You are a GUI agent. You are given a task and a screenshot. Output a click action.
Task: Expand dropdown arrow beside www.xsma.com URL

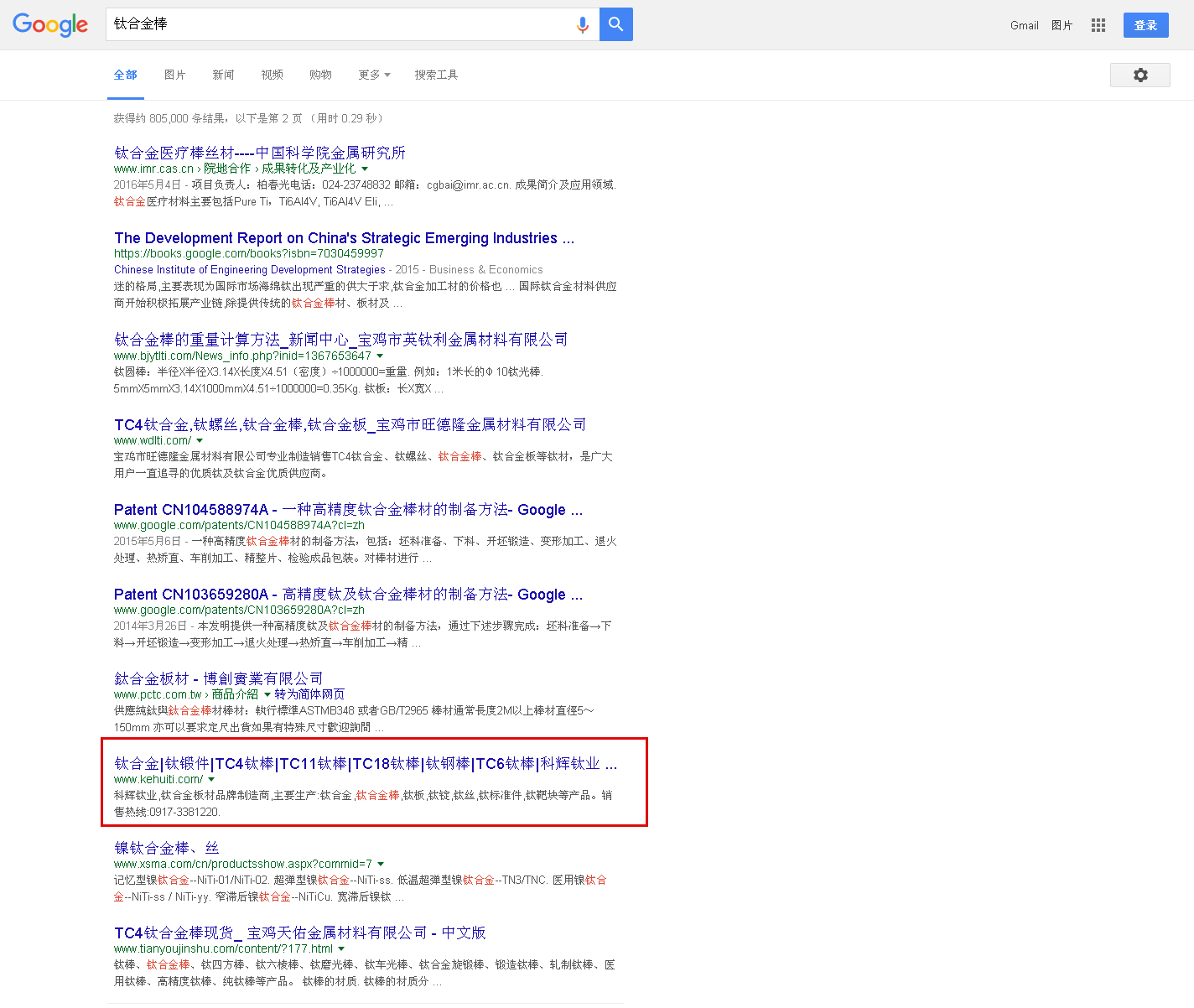point(381,864)
